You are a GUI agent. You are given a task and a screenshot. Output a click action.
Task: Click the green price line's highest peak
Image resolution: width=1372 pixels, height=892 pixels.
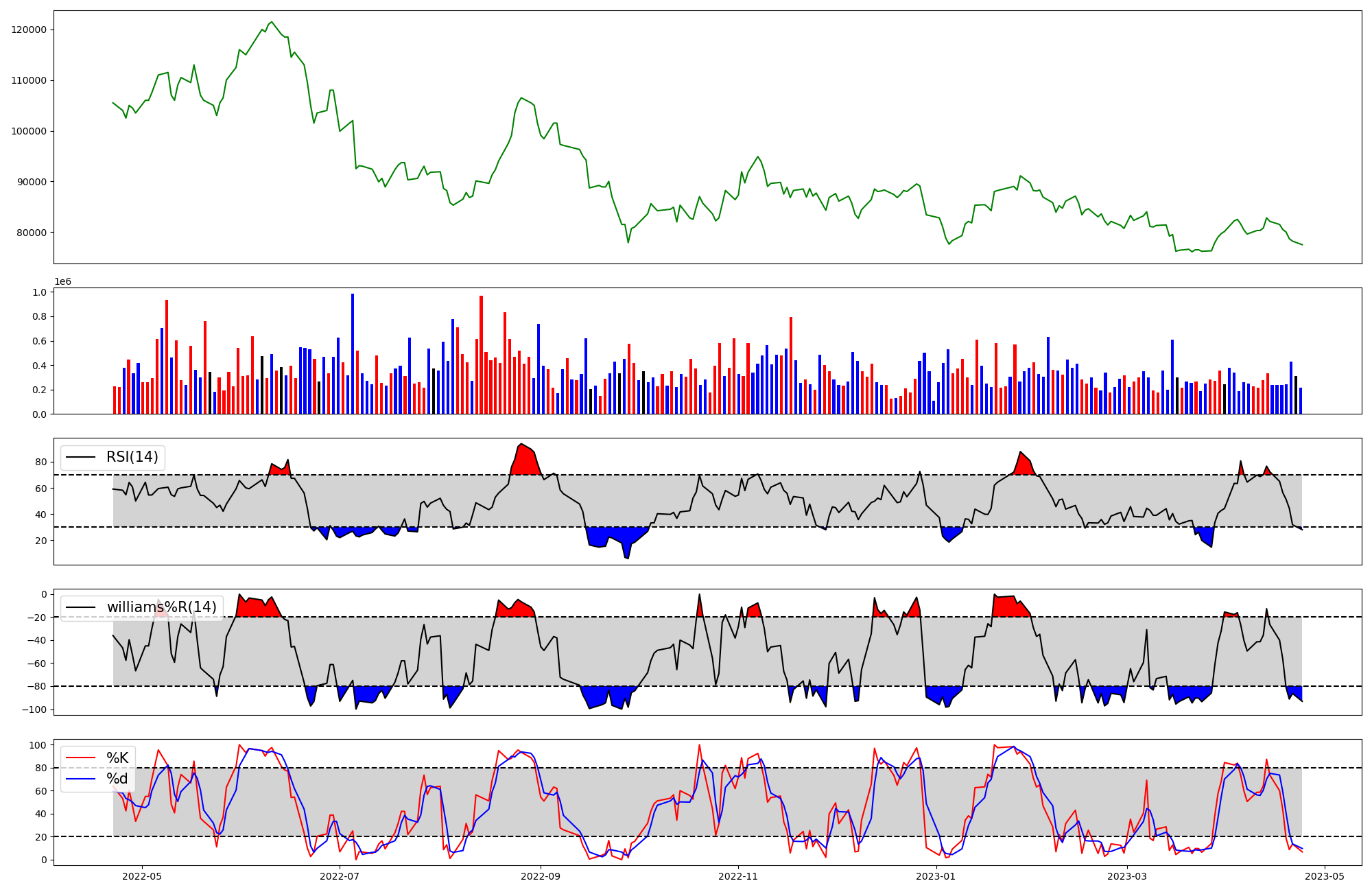272,23
